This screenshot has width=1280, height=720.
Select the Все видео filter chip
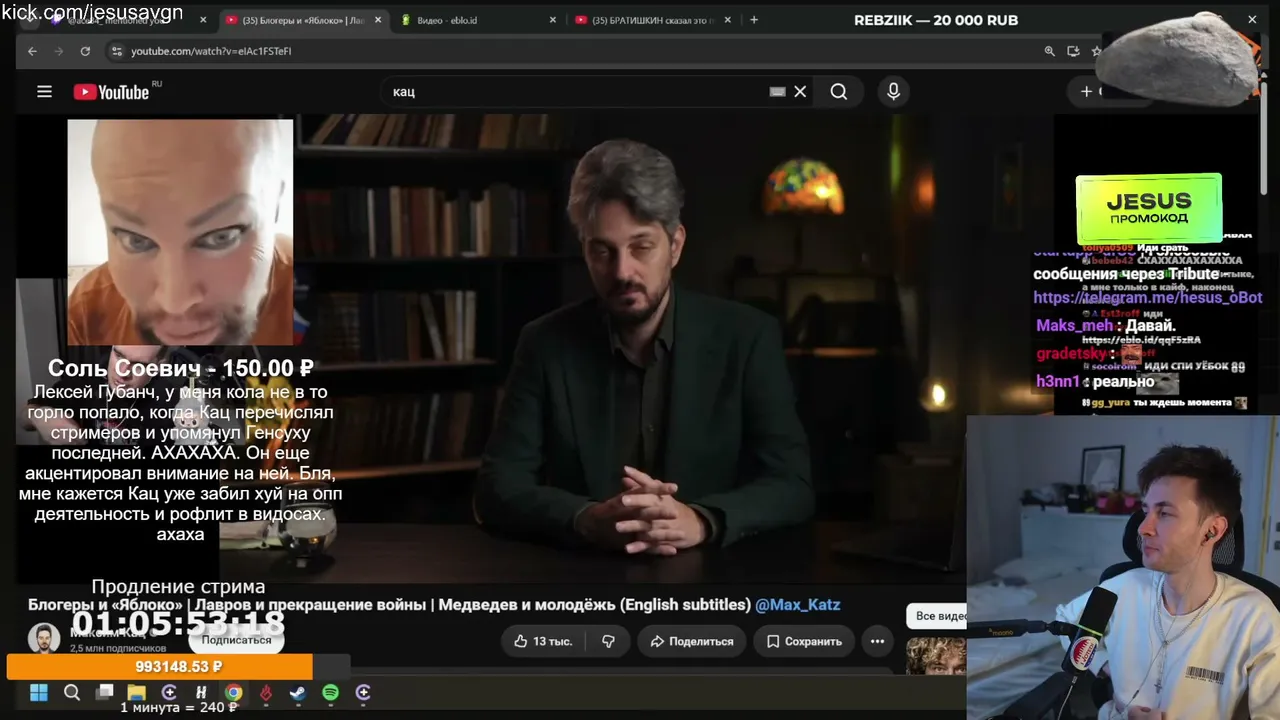[x=938, y=616]
